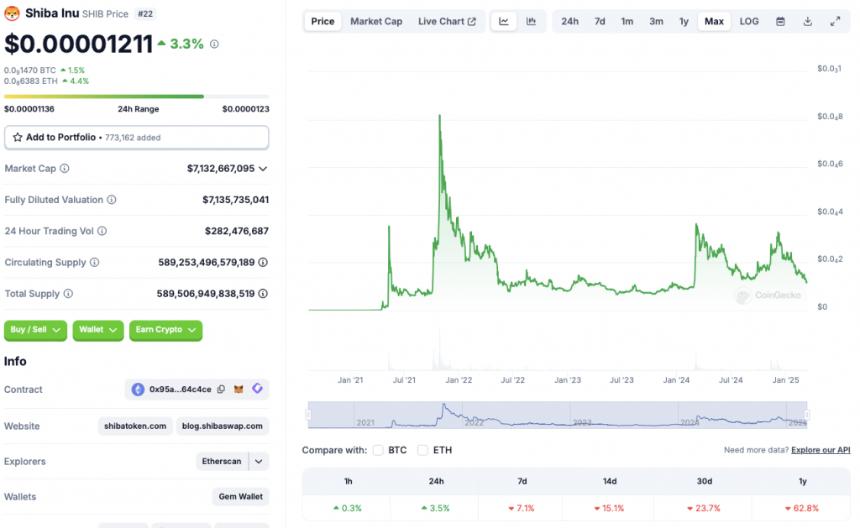
Task: Set chart range to 7d
Action: tap(600, 21)
